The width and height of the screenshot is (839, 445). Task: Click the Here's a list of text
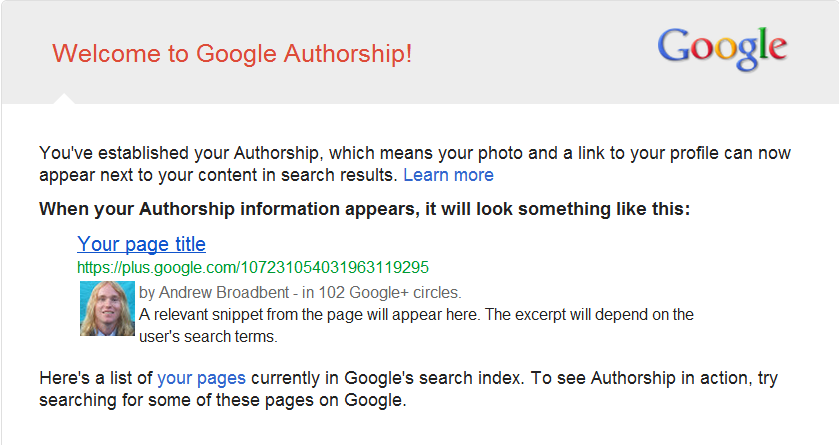pyautogui.click(x=96, y=378)
